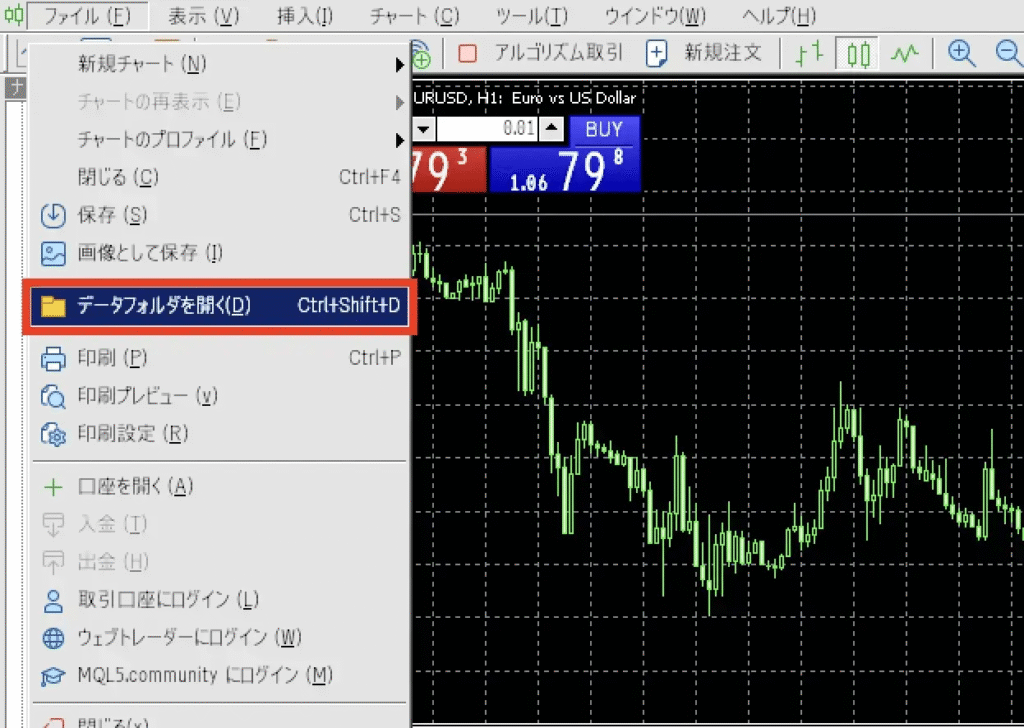The height and width of the screenshot is (728, 1024).
Task: Click the print settings (印刷設定) gear icon
Action: (x=51, y=434)
